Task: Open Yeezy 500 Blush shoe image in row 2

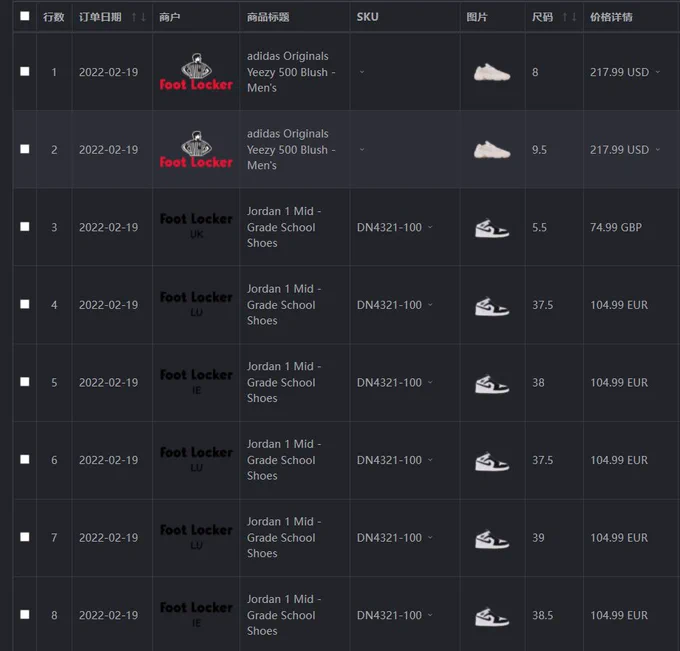Action: [492, 150]
